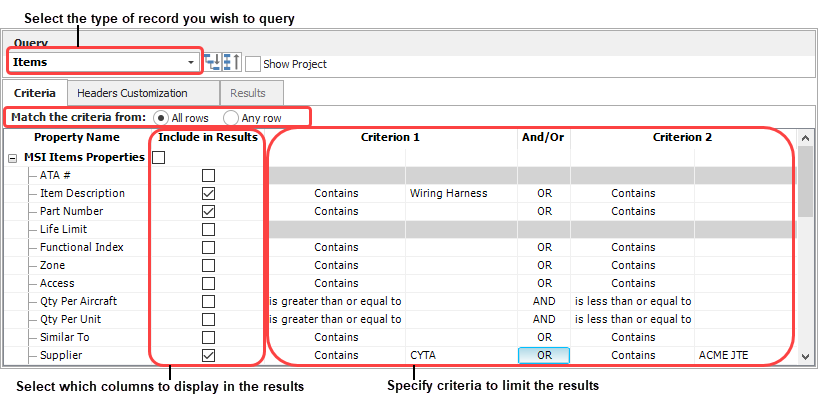Tick the MSI Items Properties include checkbox
This screenshot has height=394, width=818.
(x=159, y=158)
